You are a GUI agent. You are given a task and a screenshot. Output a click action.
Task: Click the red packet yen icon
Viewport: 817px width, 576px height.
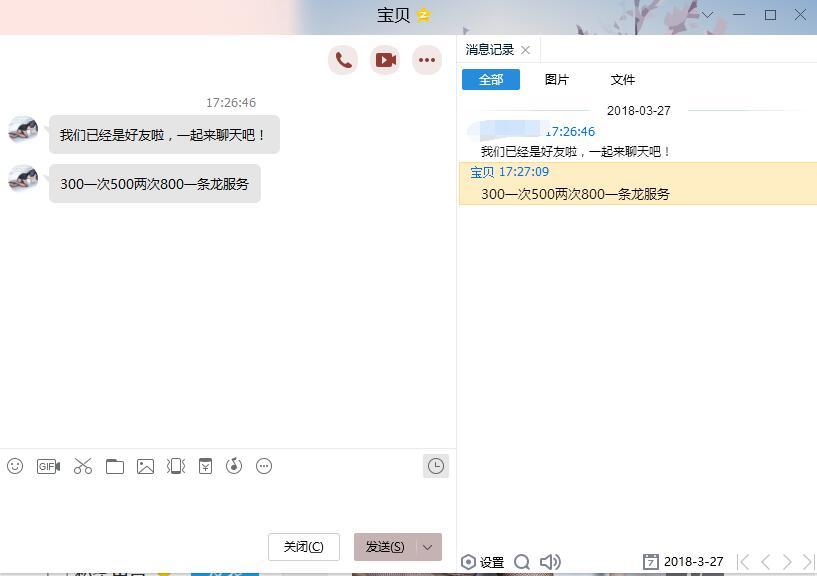coord(205,466)
